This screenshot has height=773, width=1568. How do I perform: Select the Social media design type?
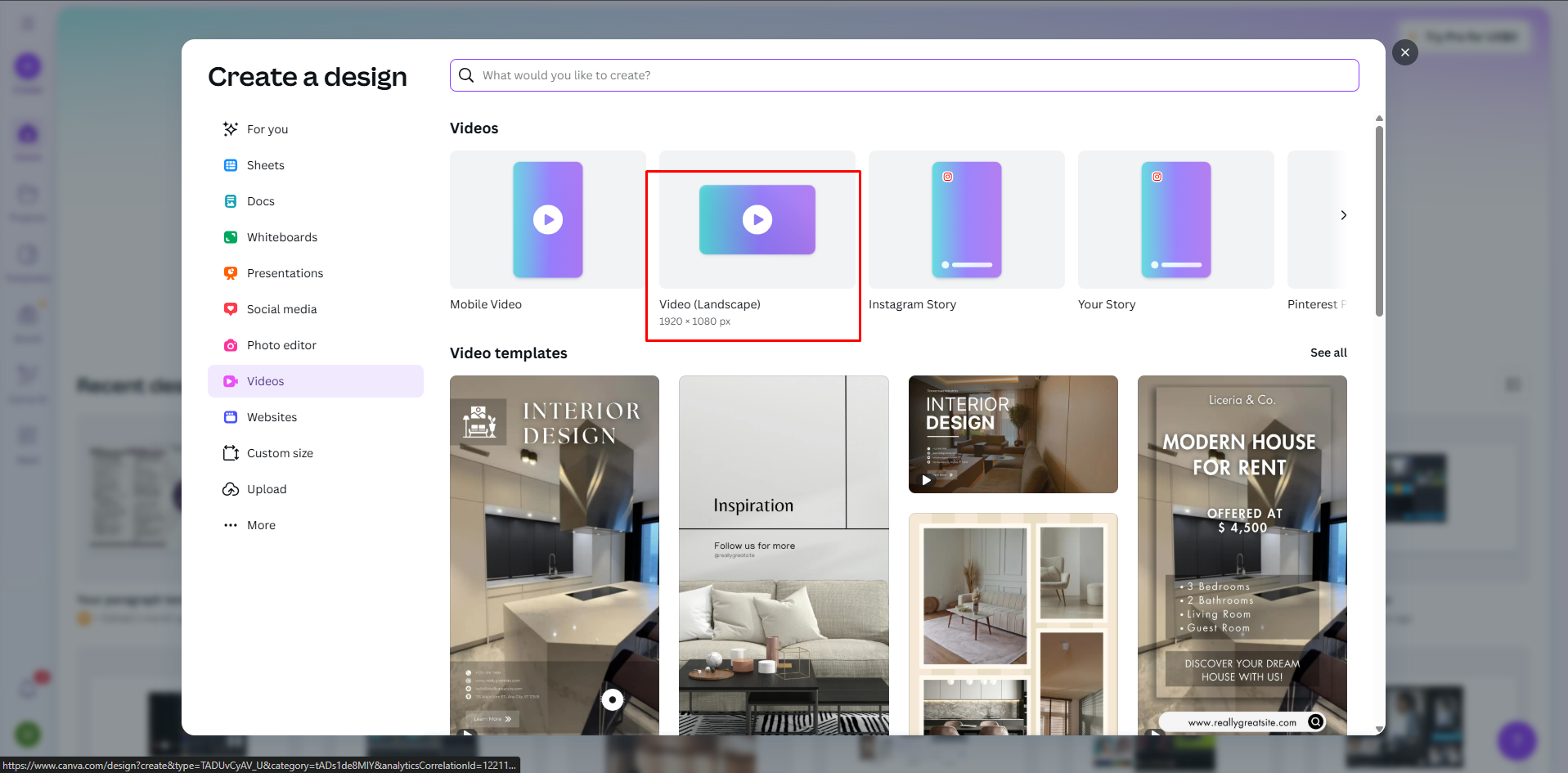pos(281,308)
